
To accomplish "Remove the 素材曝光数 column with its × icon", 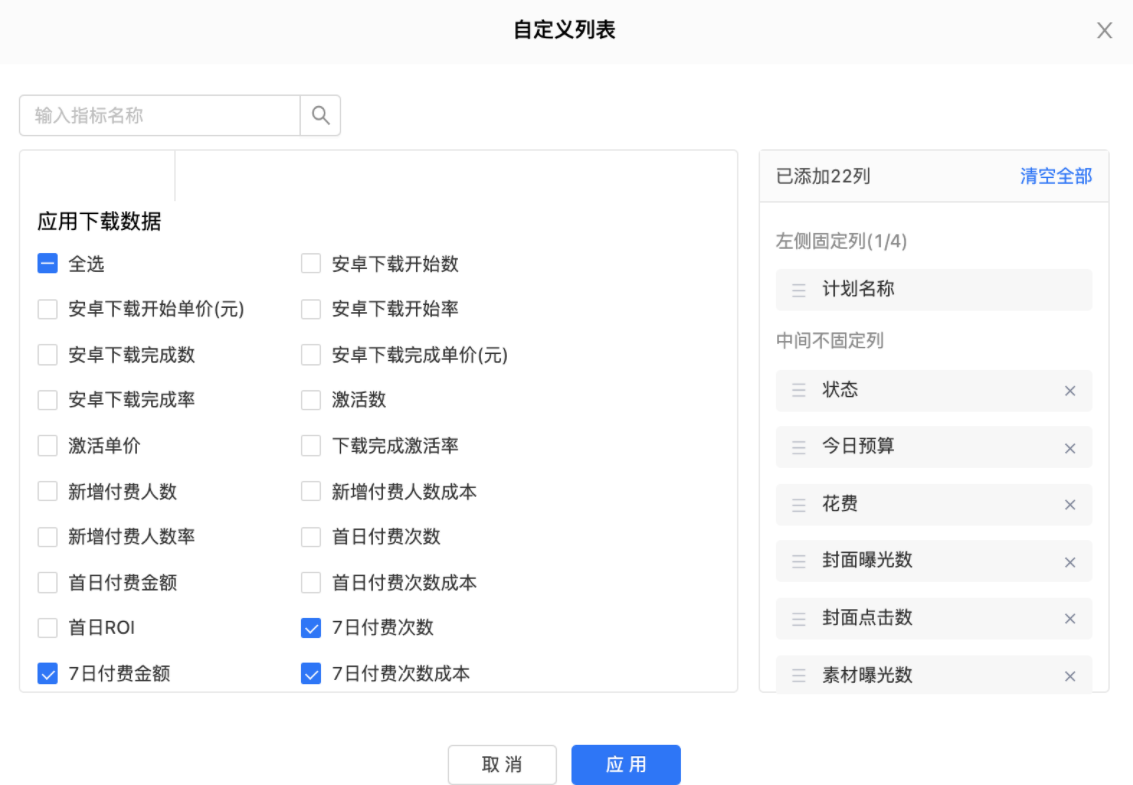I will pyautogui.click(x=1069, y=675).
